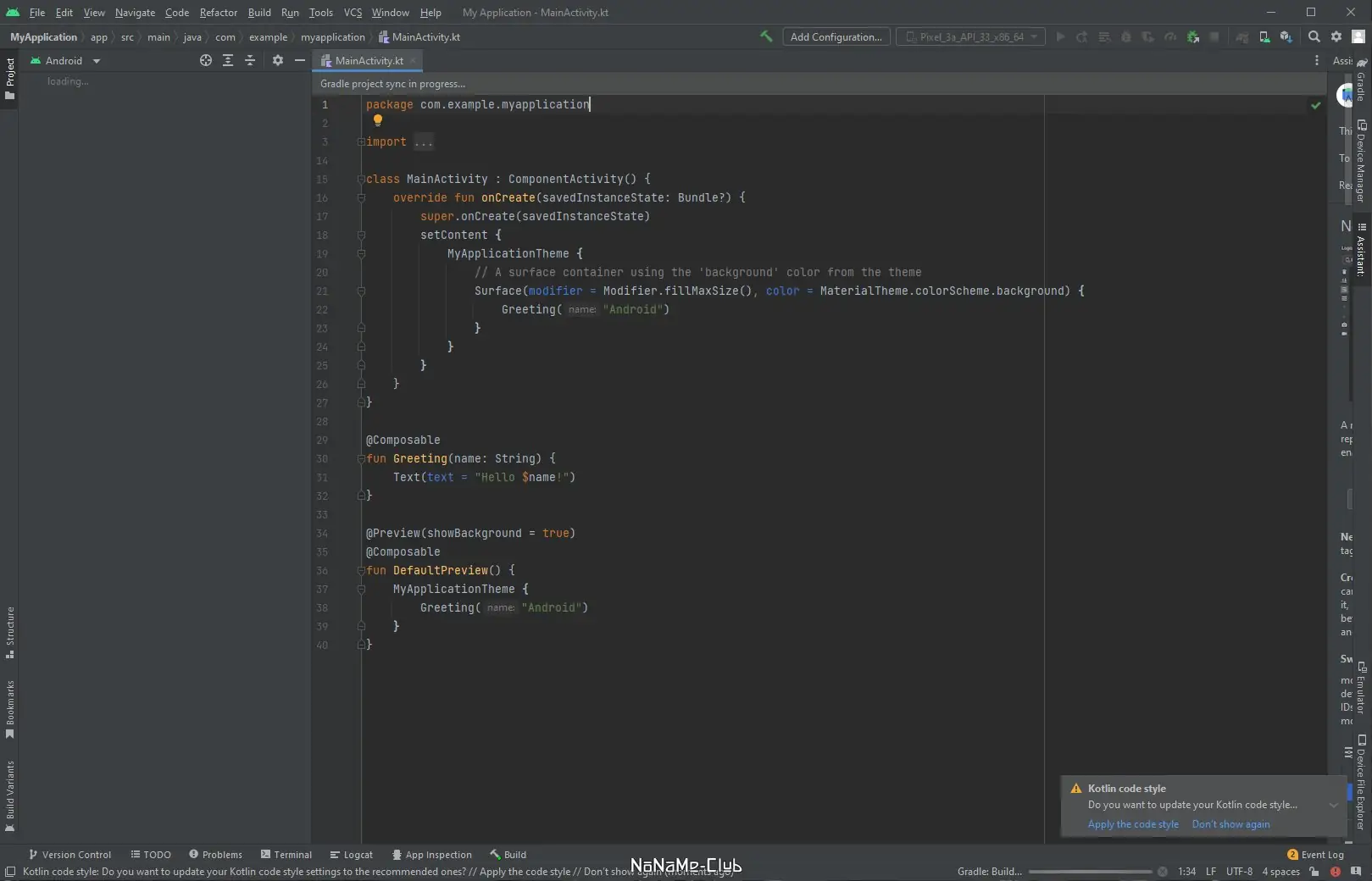Open the Terminal tool window tab
Viewport: 1372px width, 881px height.
286,855
